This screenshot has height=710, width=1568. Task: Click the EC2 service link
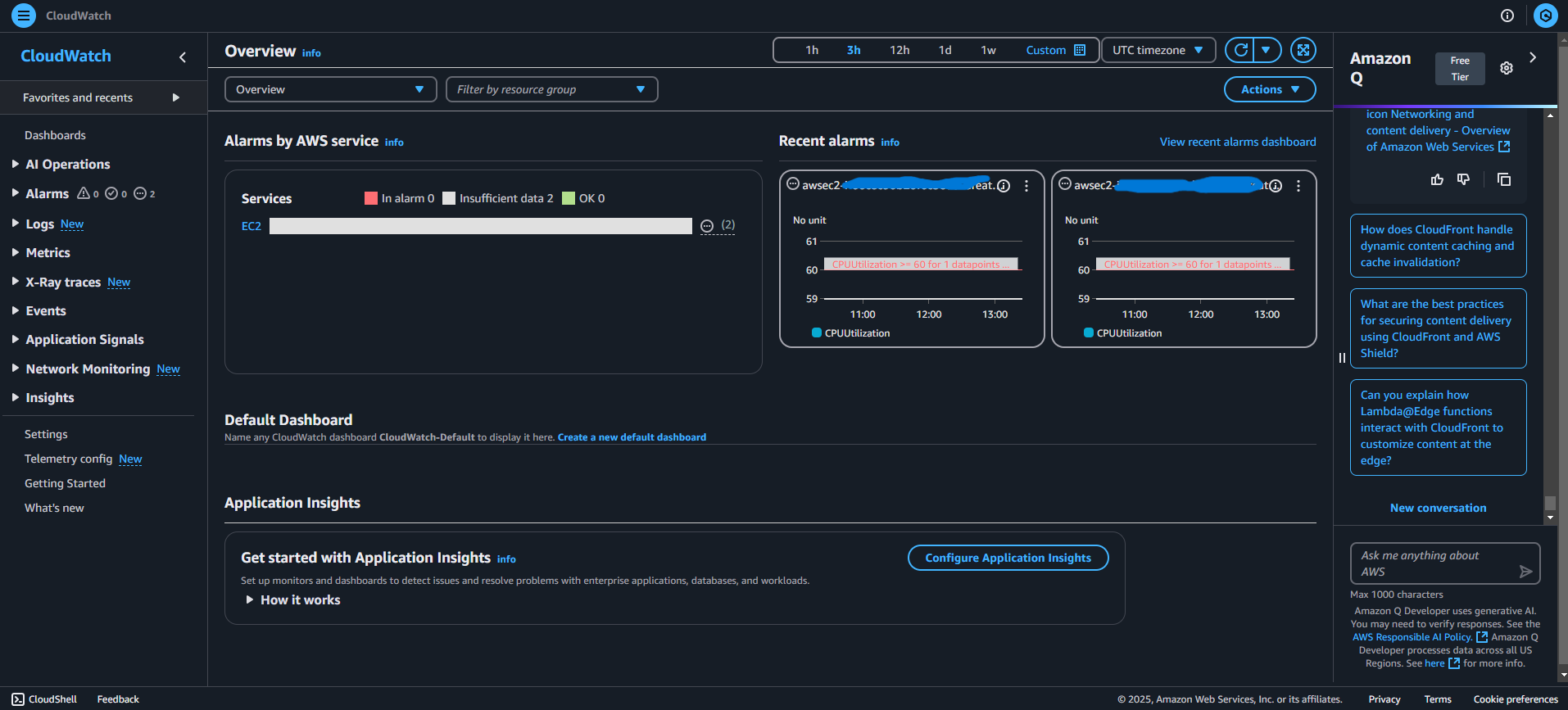[x=252, y=226]
